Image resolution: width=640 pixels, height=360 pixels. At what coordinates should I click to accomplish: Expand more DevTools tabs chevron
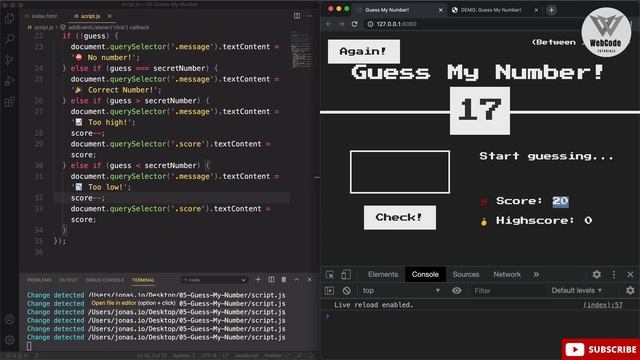tap(536, 275)
